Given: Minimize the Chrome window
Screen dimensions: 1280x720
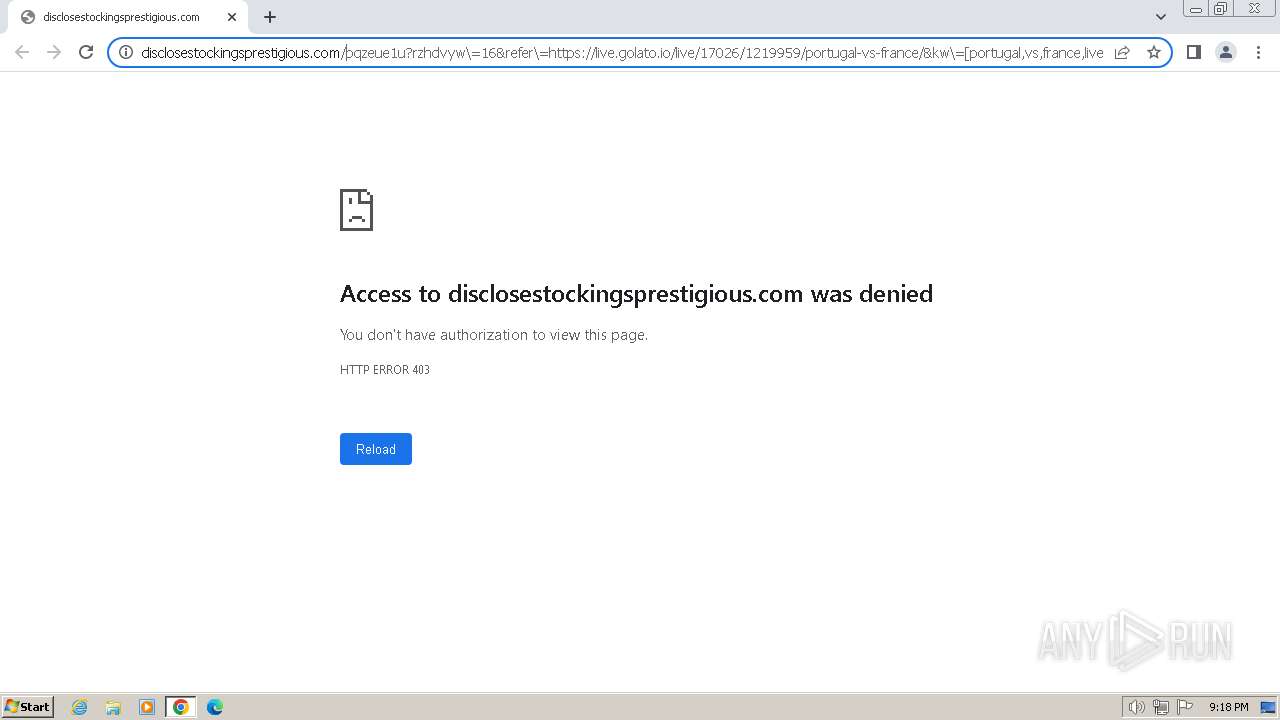Looking at the screenshot, I should 1196,9.
